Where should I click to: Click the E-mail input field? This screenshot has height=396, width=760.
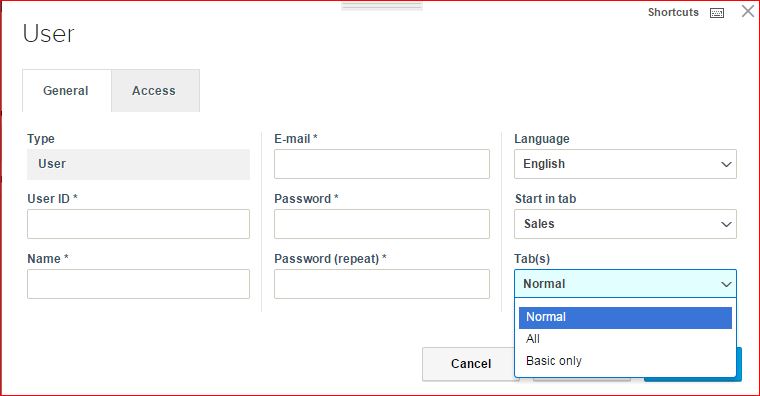[381, 164]
